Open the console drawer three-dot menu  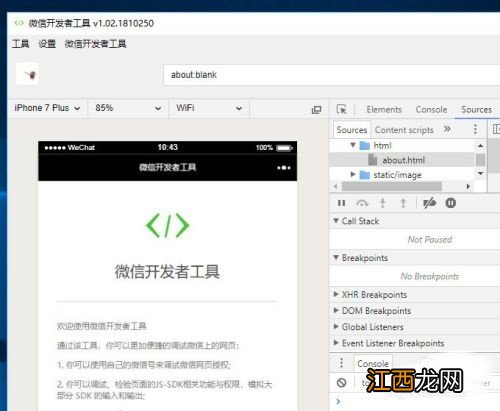341,363
